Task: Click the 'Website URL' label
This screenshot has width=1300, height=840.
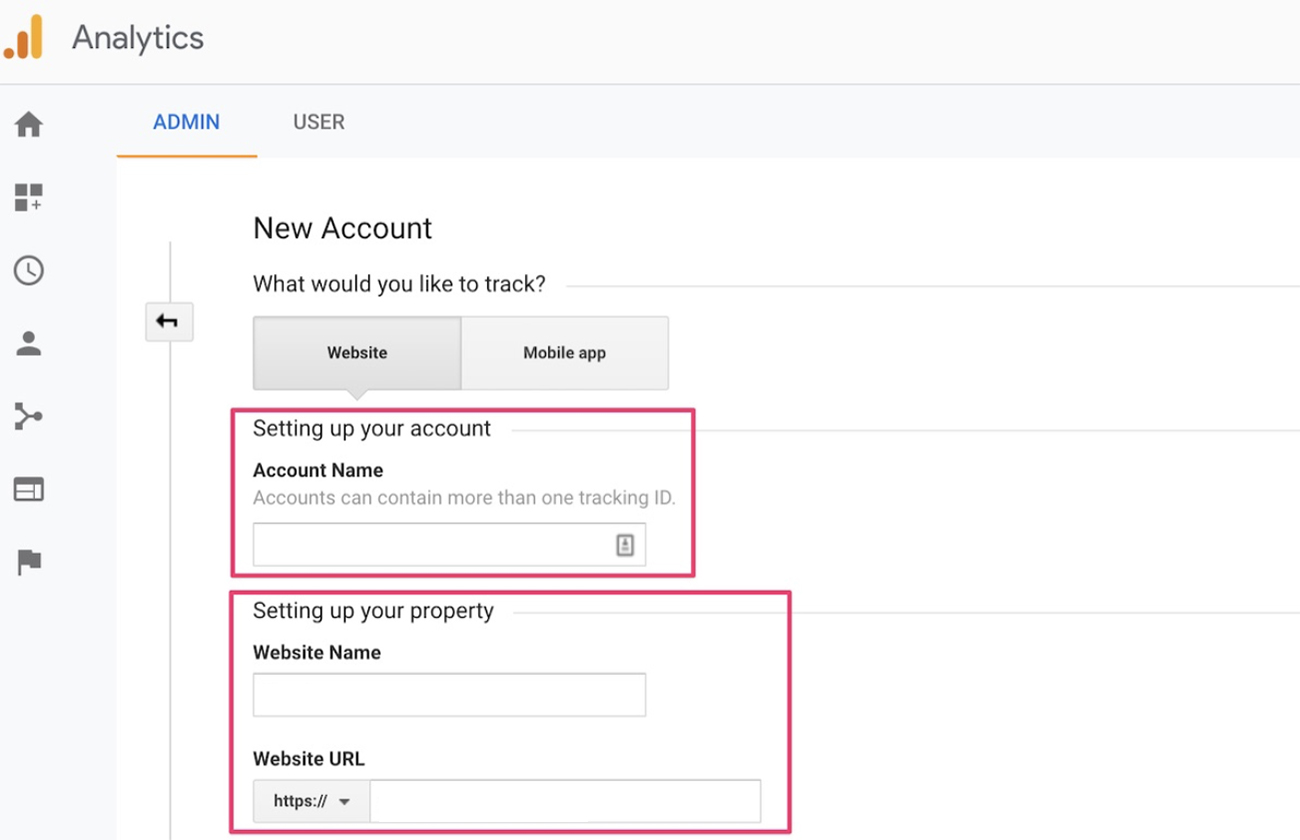Action: pos(309,759)
